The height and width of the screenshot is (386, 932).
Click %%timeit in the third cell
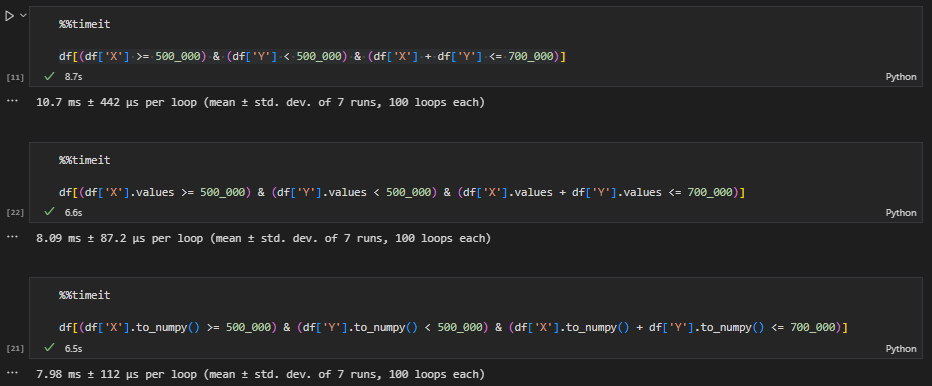point(84,295)
